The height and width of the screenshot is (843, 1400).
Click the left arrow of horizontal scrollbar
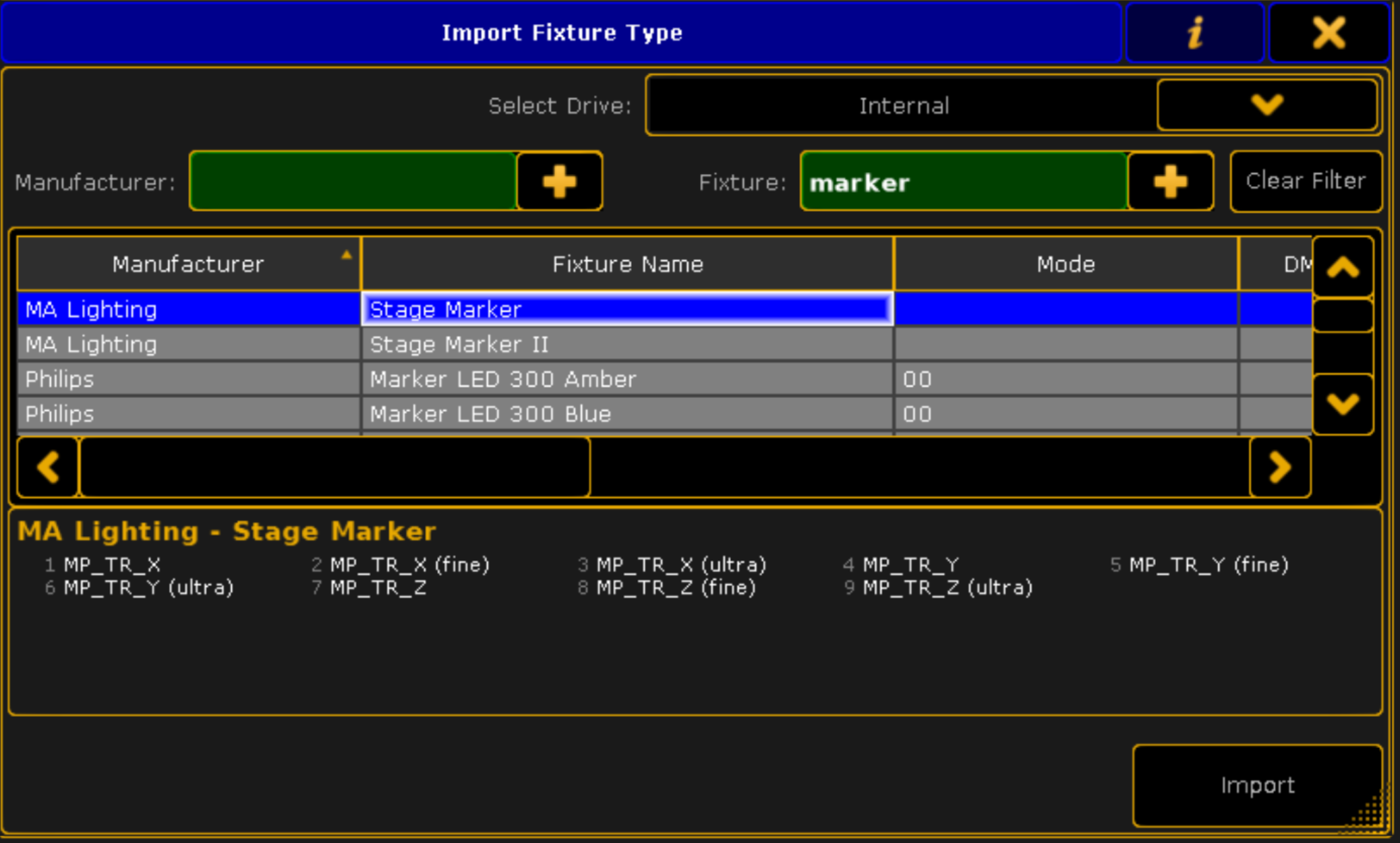pyautogui.click(x=48, y=467)
